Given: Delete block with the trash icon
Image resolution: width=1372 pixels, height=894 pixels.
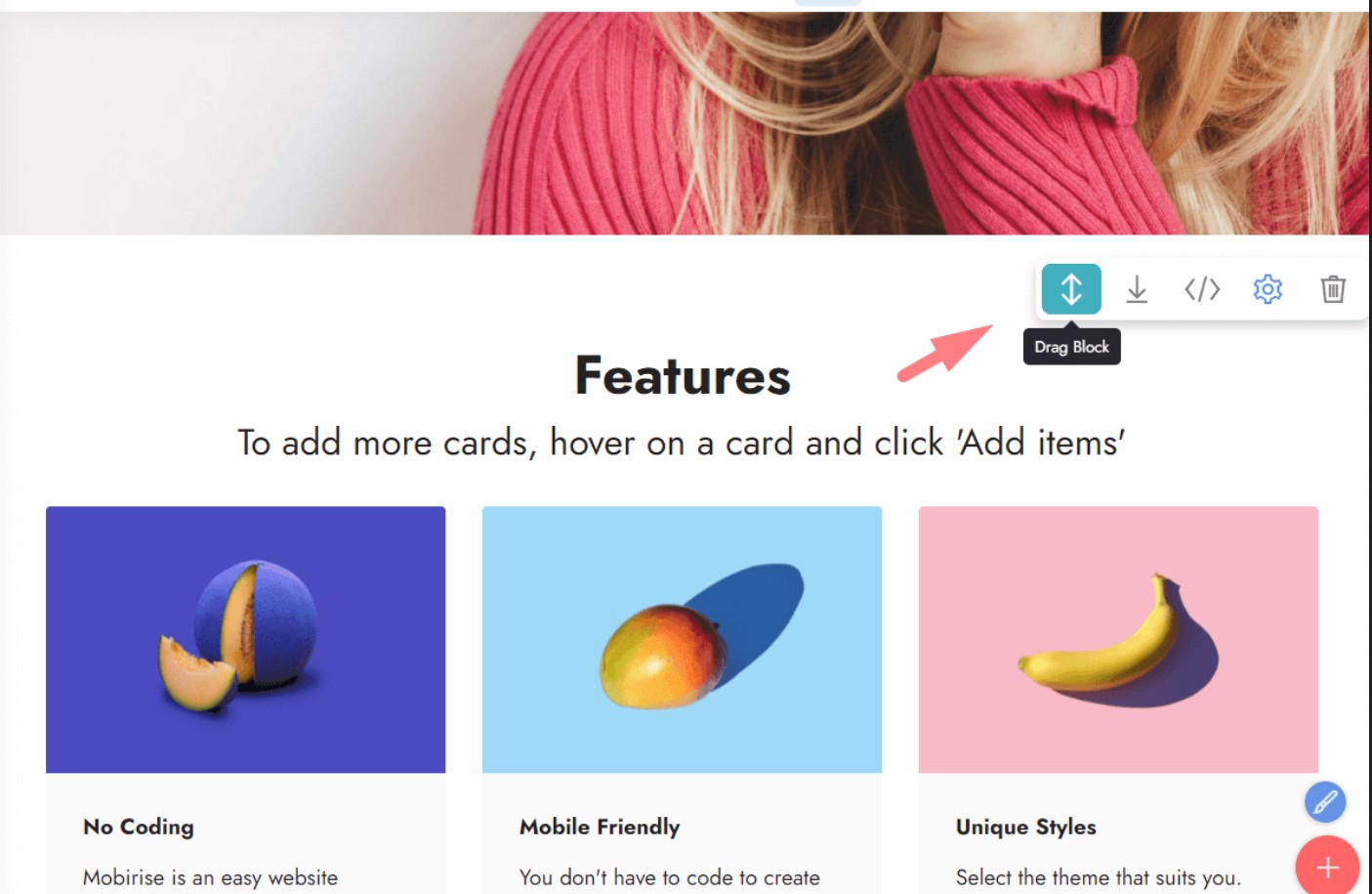Looking at the screenshot, I should [1333, 289].
